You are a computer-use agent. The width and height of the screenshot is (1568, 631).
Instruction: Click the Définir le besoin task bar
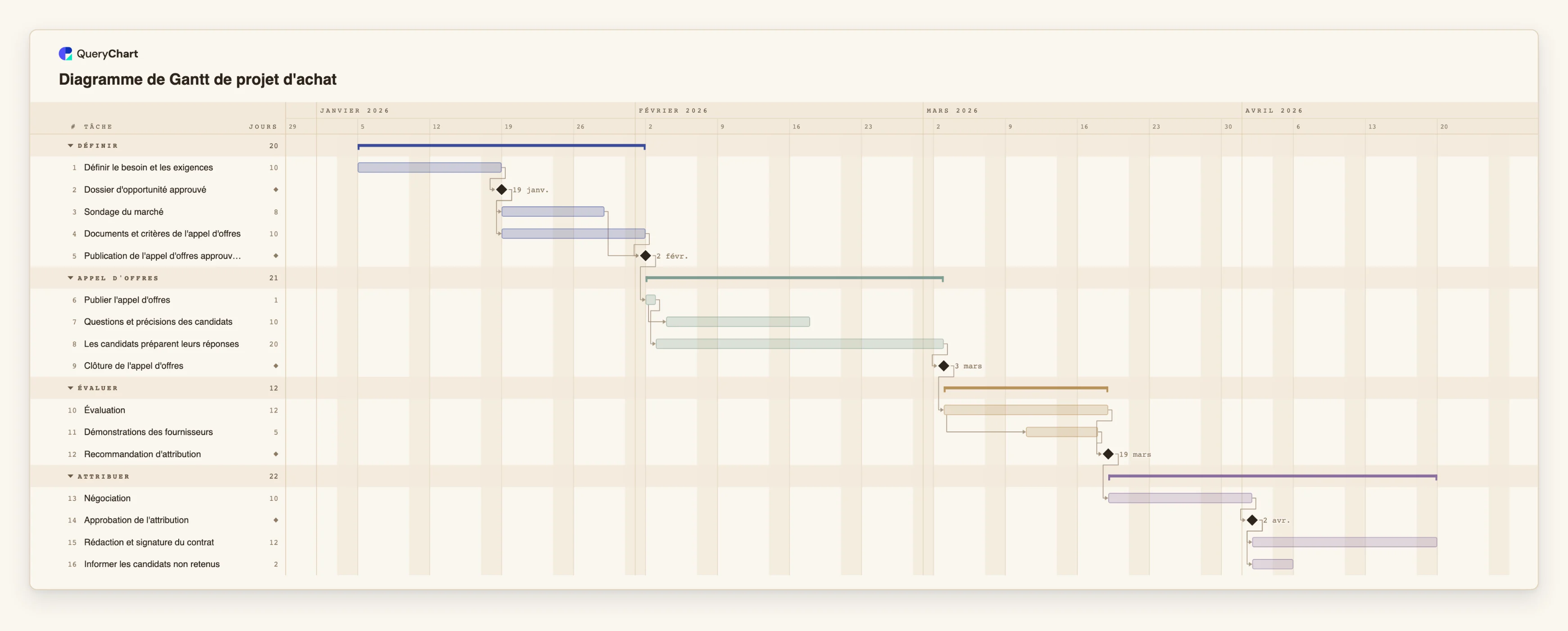coord(430,168)
